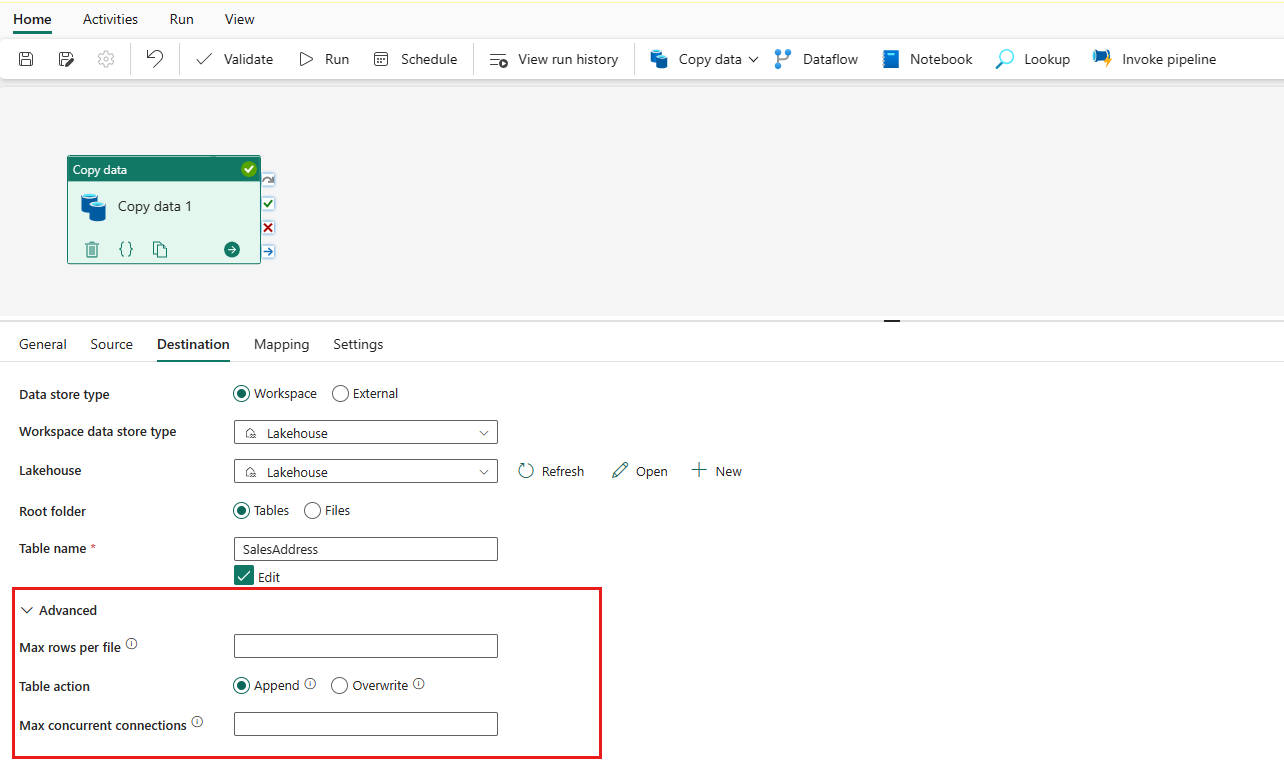Open the Activities ribbon tab
The width and height of the screenshot is (1284, 765).
pos(110,19)
